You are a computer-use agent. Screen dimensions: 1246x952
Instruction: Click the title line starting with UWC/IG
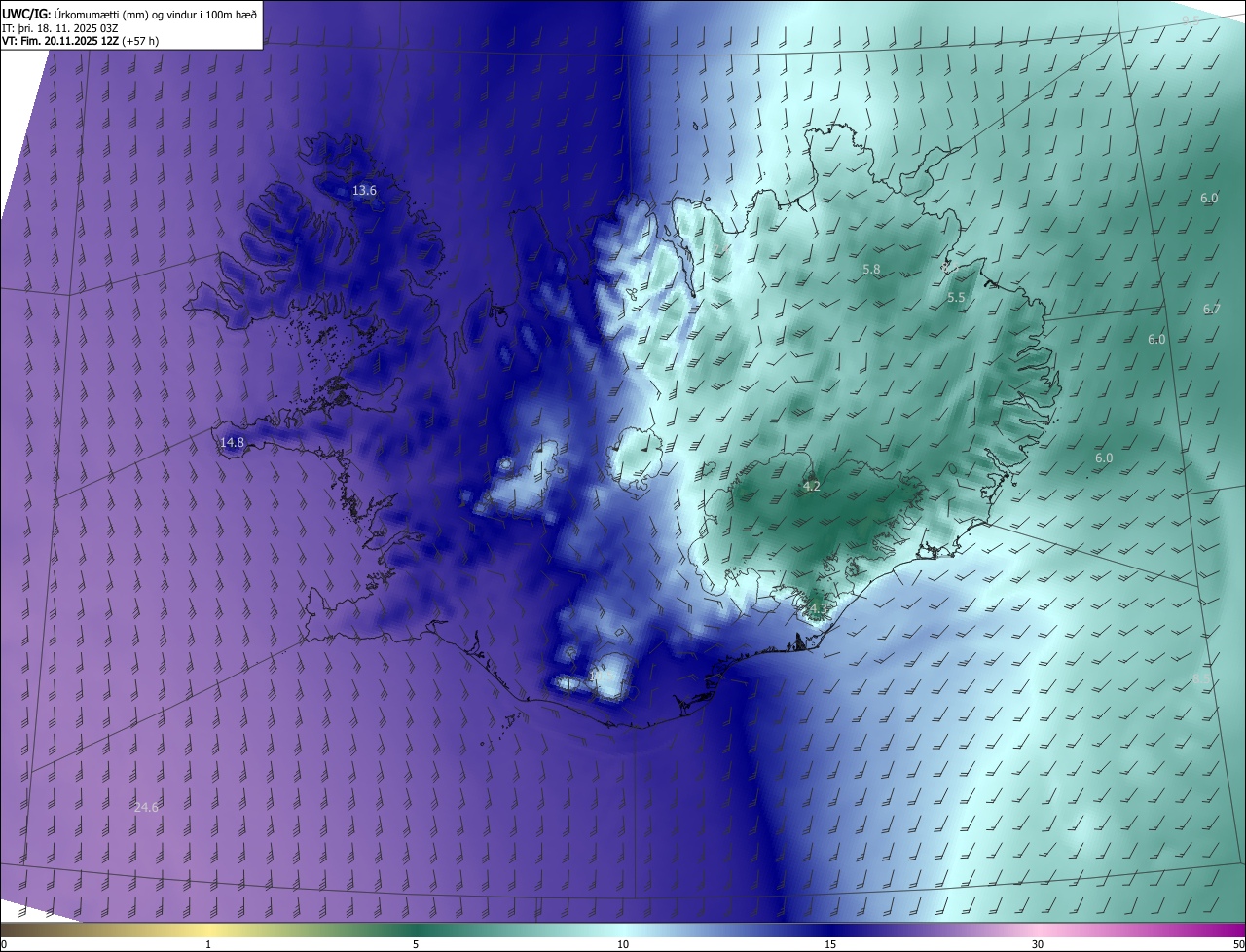pyautogui.click(x=129, y=14)
